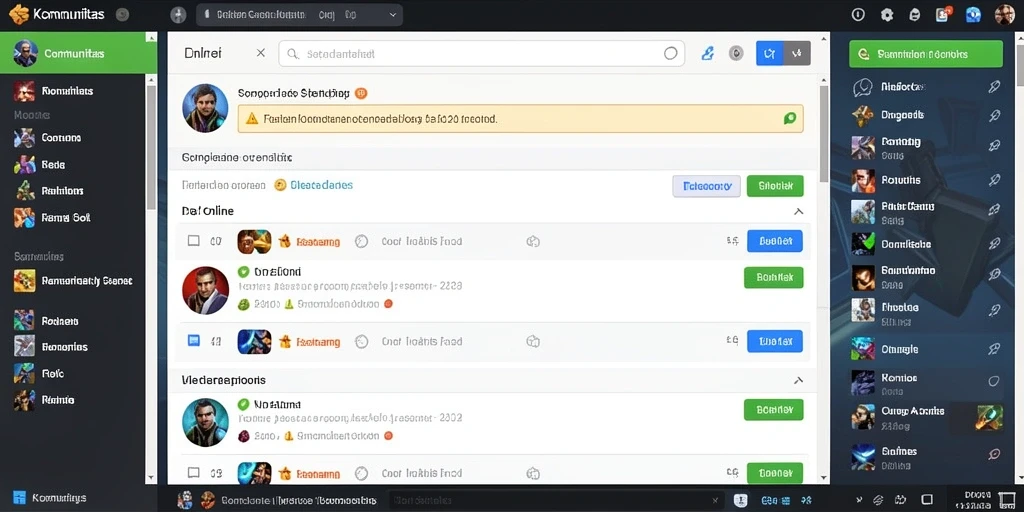Click the blue button in the first list row

pyautogui.click(x=775, y=241)
